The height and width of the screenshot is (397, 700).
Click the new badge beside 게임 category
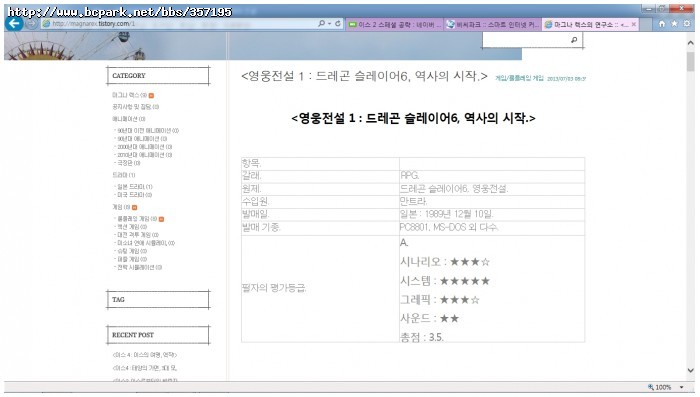pos(134,208)
